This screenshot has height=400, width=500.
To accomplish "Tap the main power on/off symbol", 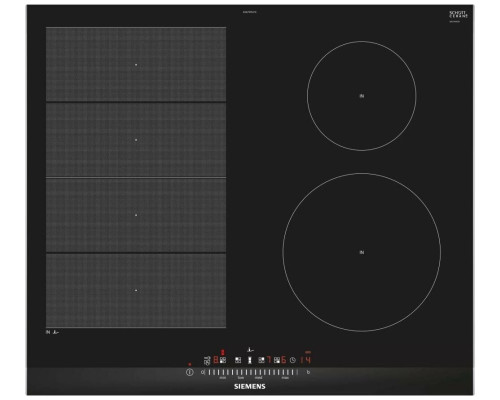I will click(190, 372).
